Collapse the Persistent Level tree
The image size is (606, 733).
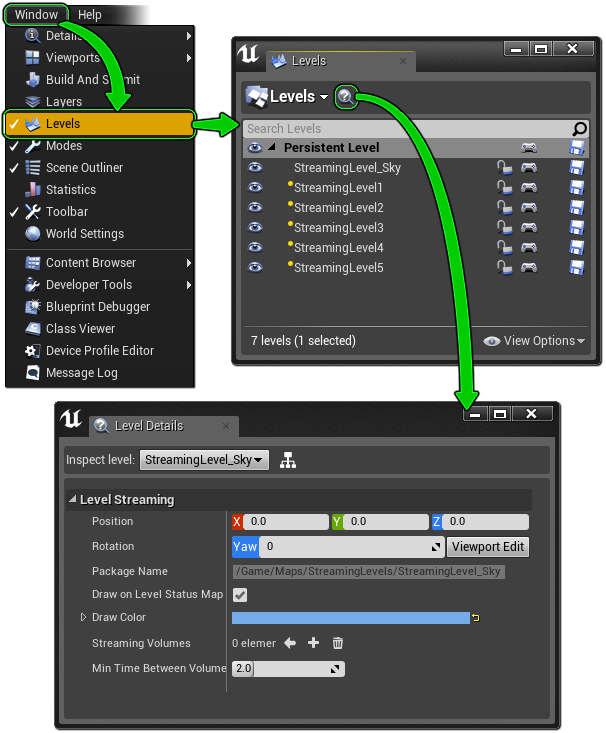(272, 147)
